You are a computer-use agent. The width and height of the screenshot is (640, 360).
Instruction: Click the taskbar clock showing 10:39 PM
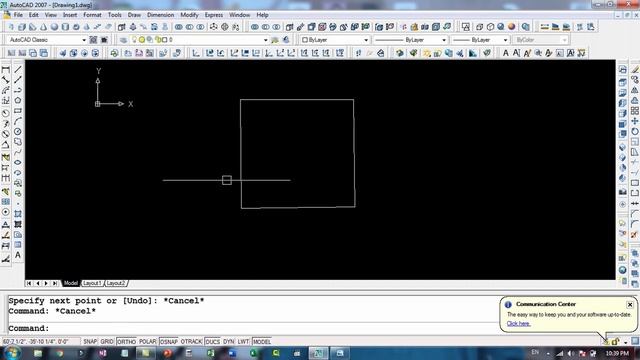[617, 353]
